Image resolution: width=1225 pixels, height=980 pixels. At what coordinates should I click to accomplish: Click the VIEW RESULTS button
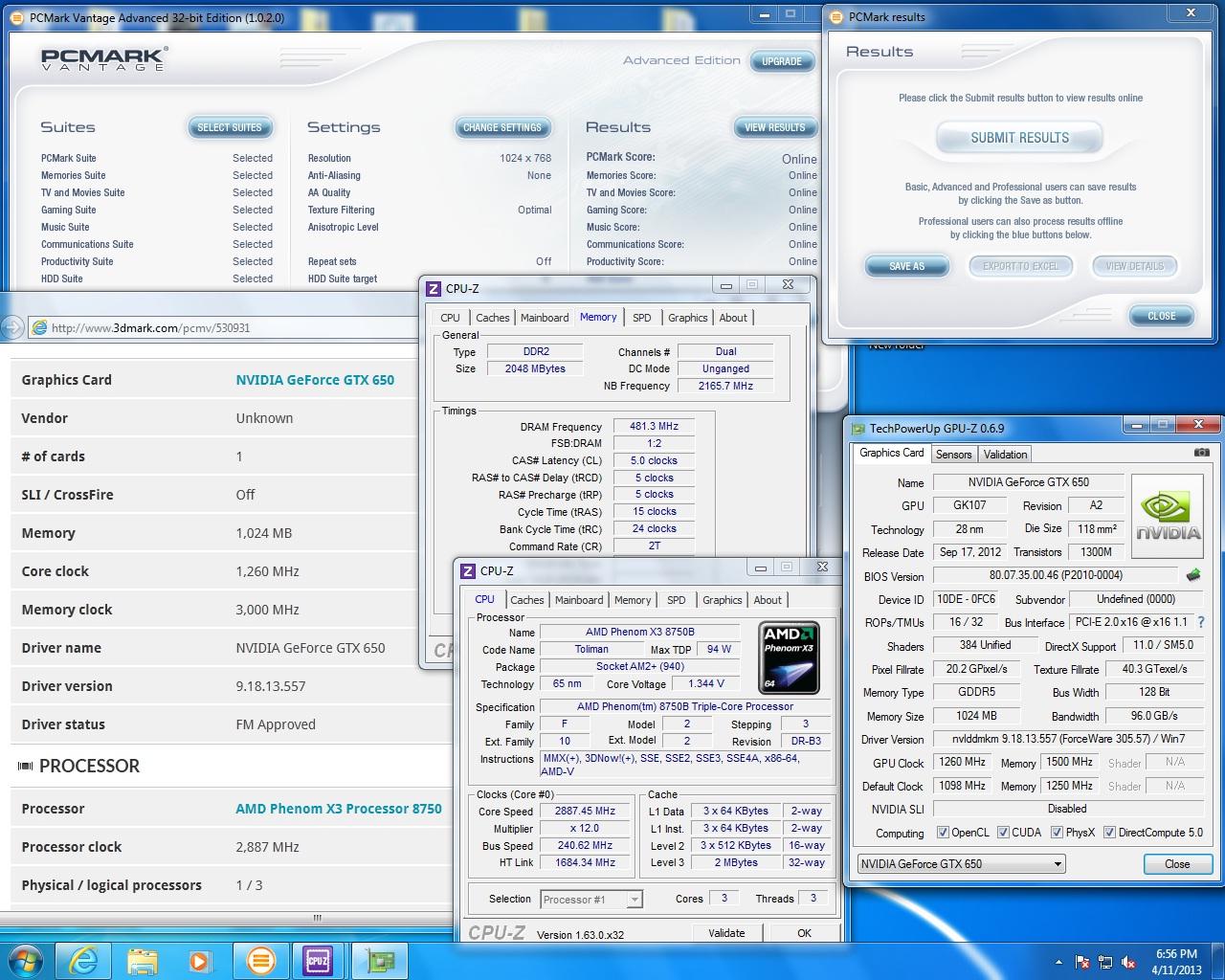pyautogui.click(x=775, y=127)
